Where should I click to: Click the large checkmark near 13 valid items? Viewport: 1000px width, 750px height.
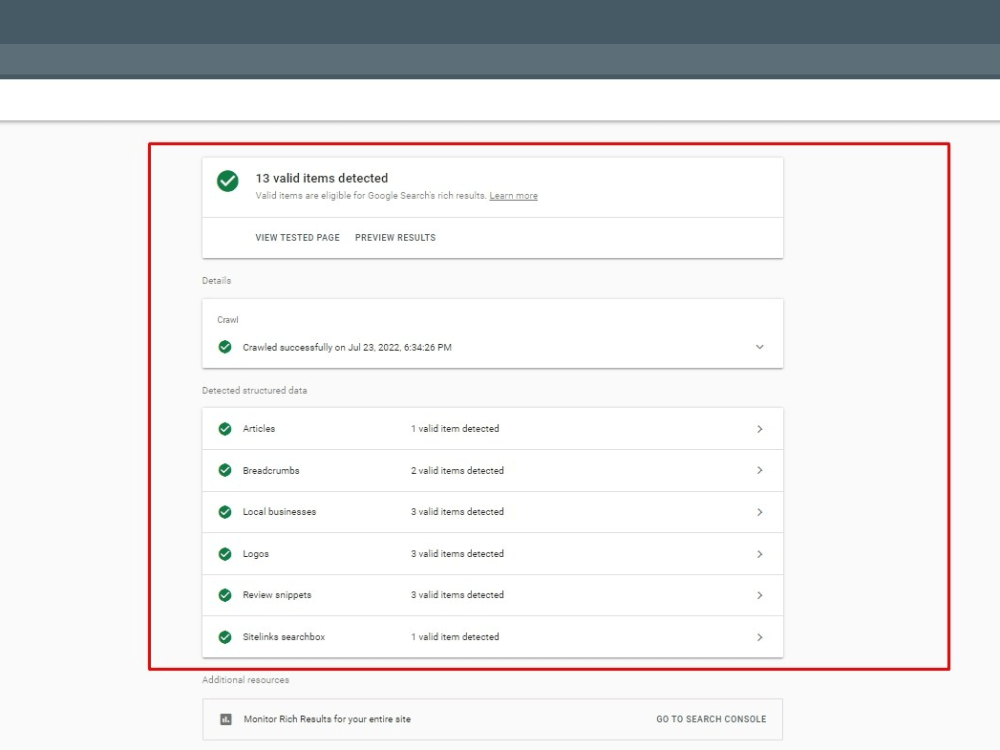(227, 181)
